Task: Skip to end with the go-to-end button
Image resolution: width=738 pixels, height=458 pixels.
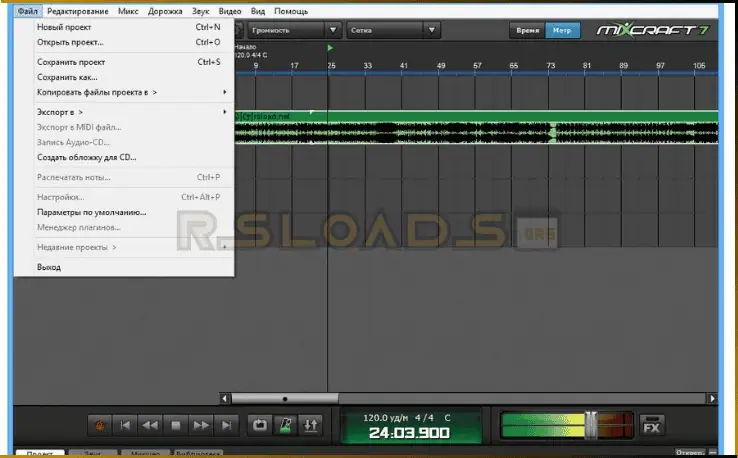Action: (x=227, y=425)
